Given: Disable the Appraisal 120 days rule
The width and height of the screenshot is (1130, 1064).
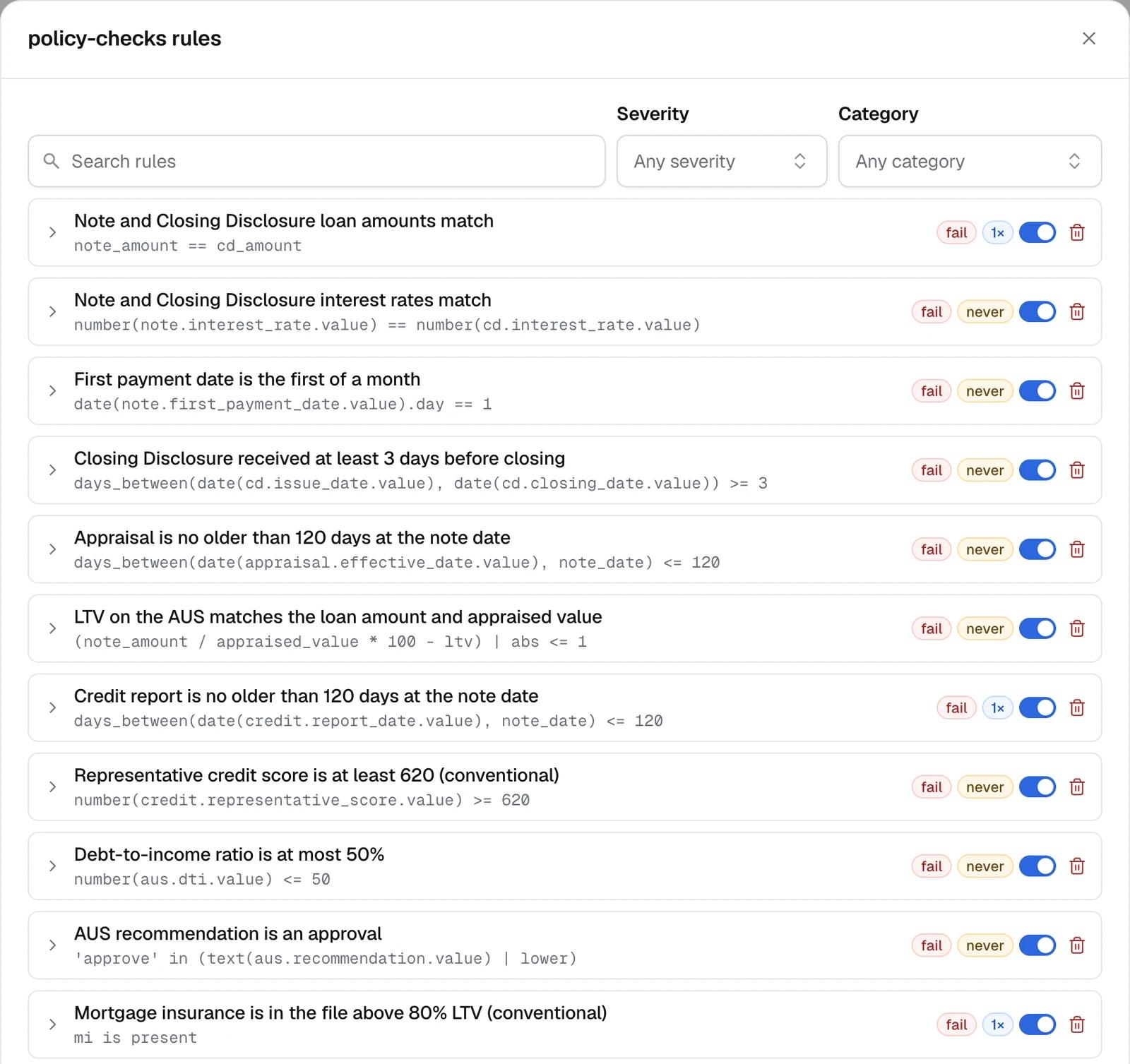Looking at the screenshot, I should point(1037,549).
